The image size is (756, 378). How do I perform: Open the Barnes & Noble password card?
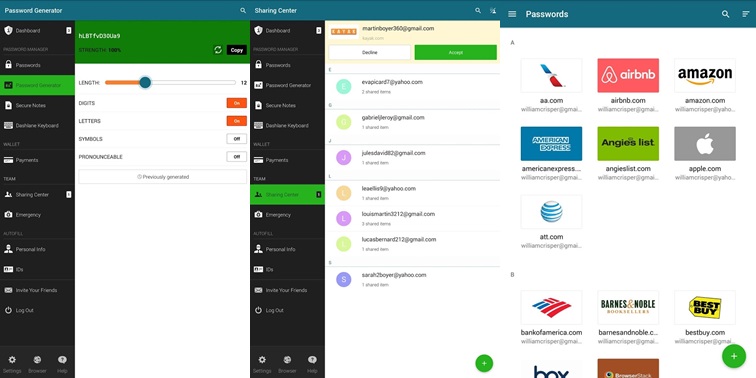(628, 318)
